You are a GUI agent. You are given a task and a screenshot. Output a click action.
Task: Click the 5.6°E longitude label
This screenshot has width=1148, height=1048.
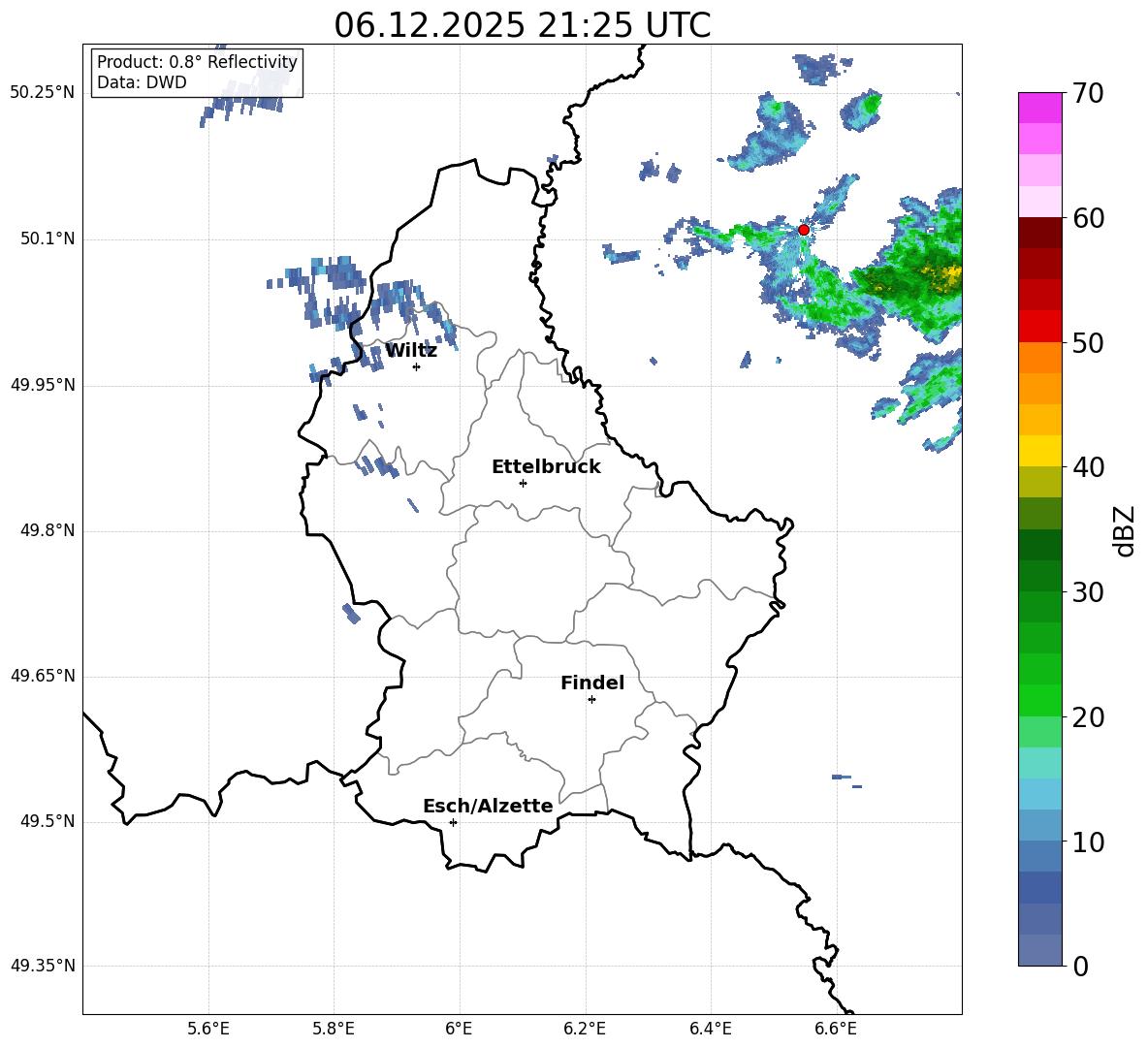[208, 1030]
